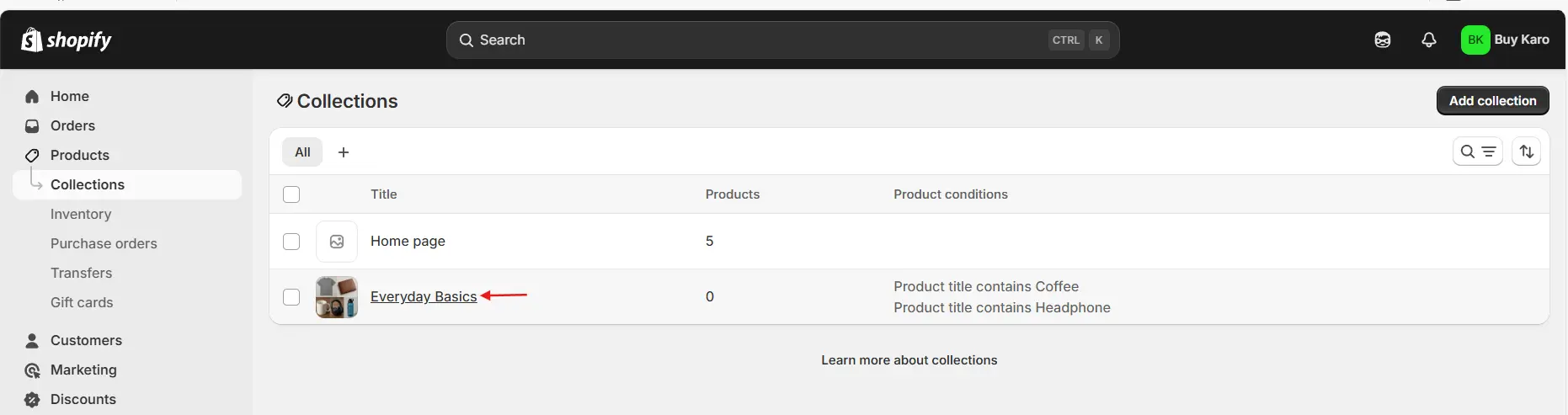Viewport: 1568px width, 415px height.
Task: Go to Inventory in the sidebar
Action: [81, 214]
